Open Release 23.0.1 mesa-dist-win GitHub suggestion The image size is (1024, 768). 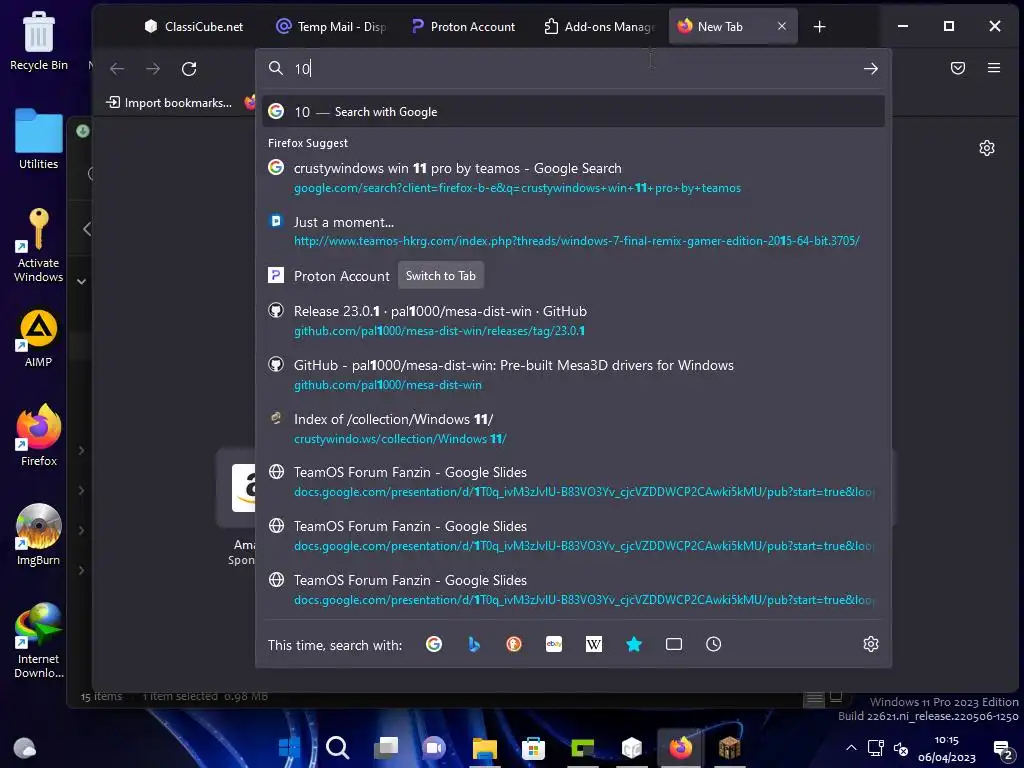(573, 321)
